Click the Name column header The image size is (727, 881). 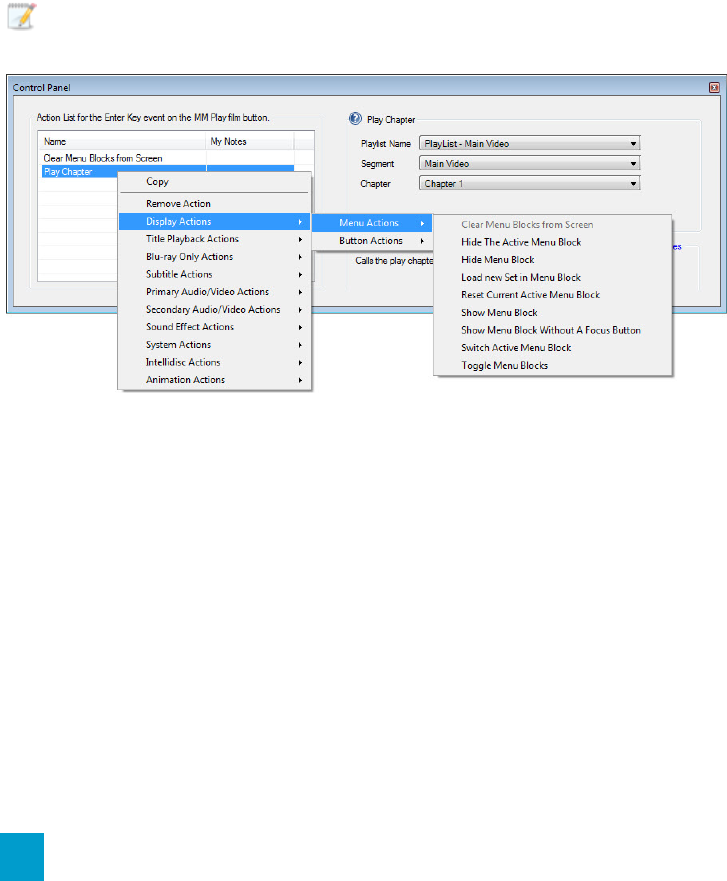pos(122,142)
